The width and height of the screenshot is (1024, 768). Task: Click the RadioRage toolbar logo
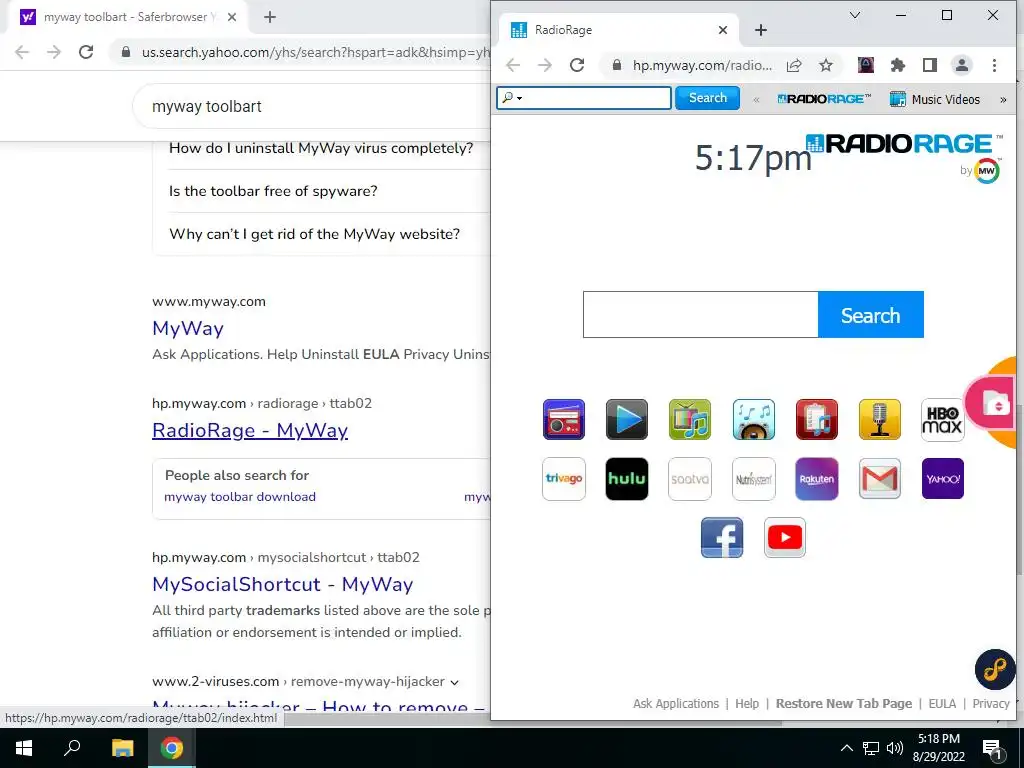pos(824,99)
